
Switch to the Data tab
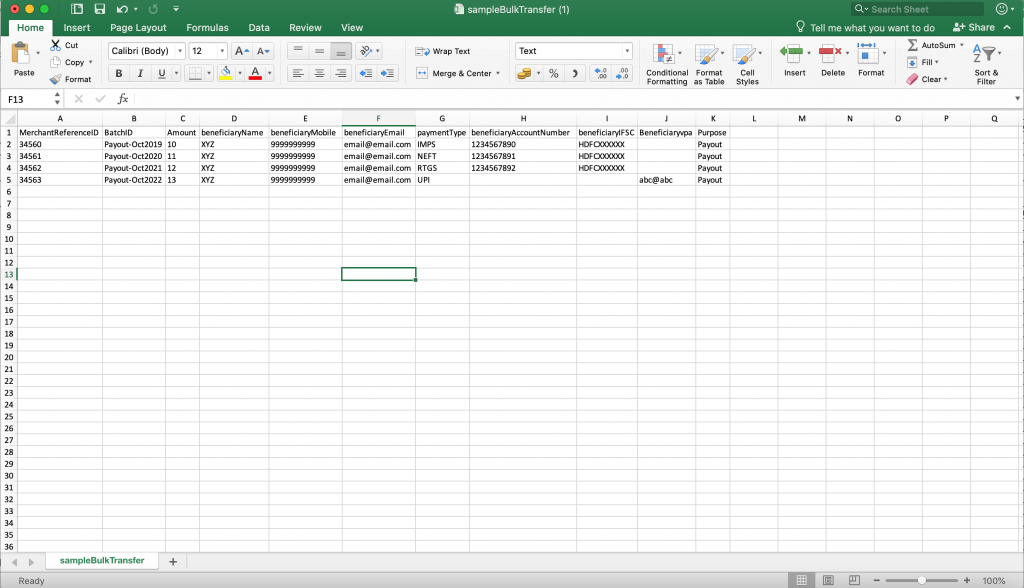click(x=259, y=27)
